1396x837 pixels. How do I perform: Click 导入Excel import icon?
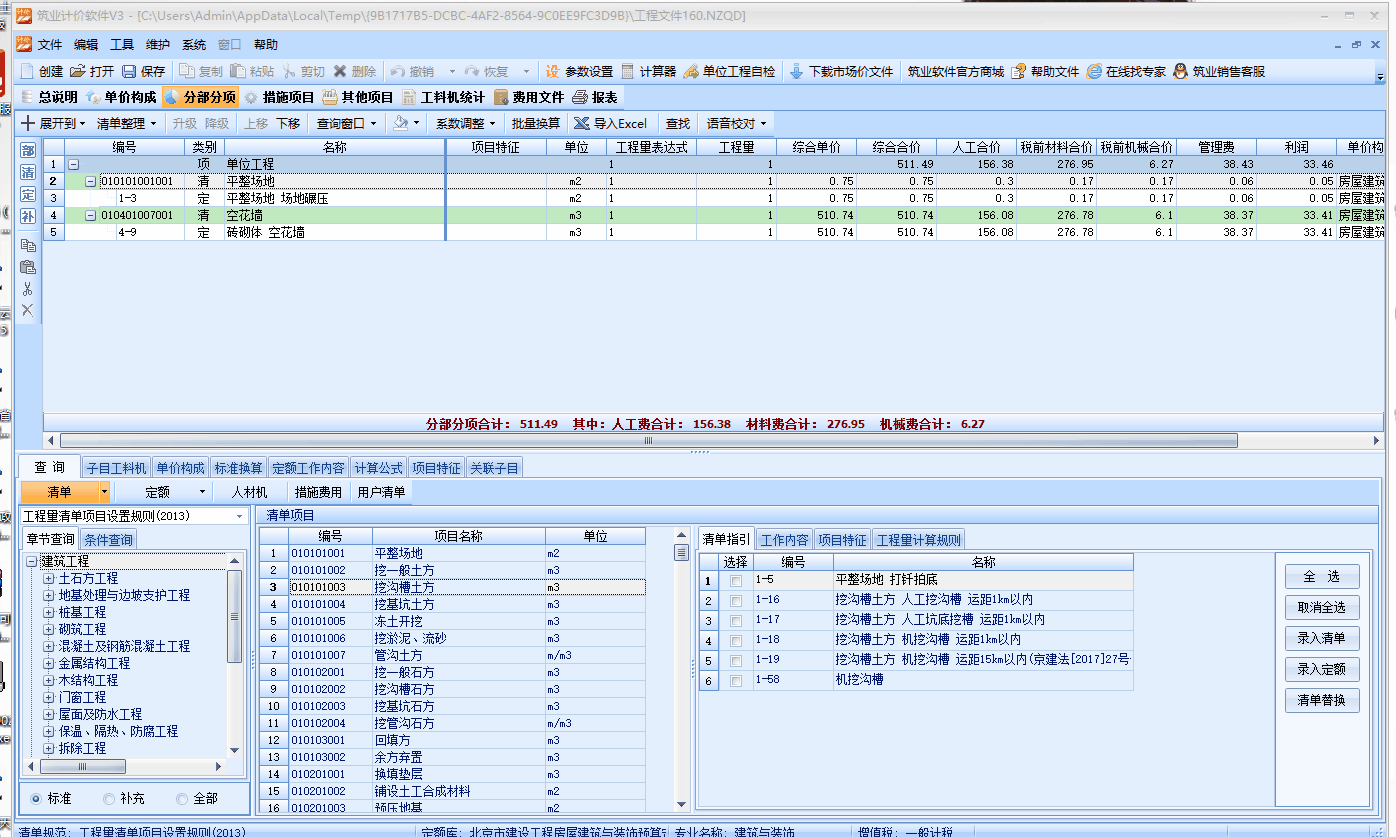pyautogui.click(x=581, y=124)
